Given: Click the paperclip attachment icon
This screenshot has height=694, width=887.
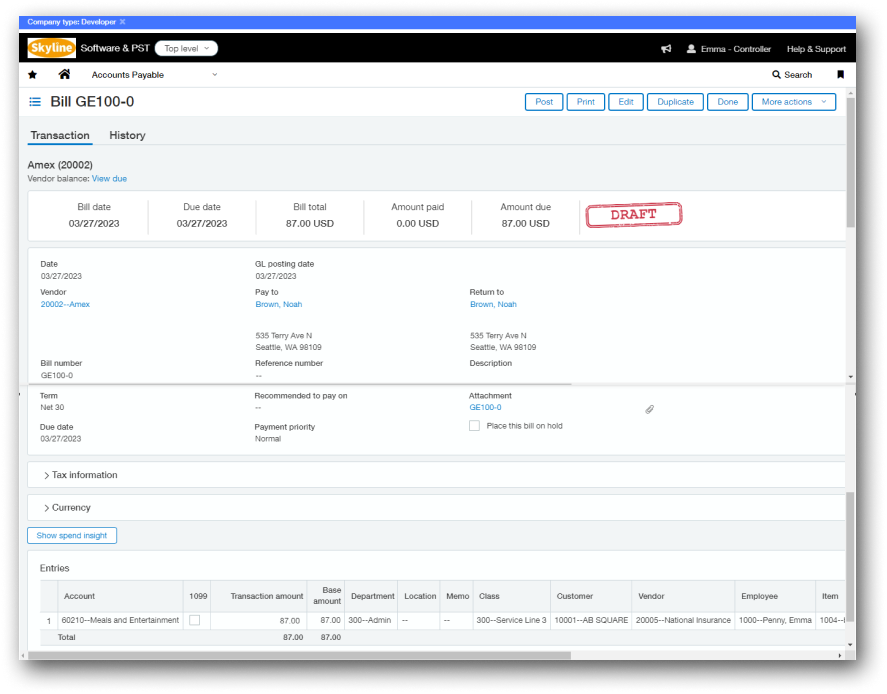Looking at the screenshot, I should point(649,409).
